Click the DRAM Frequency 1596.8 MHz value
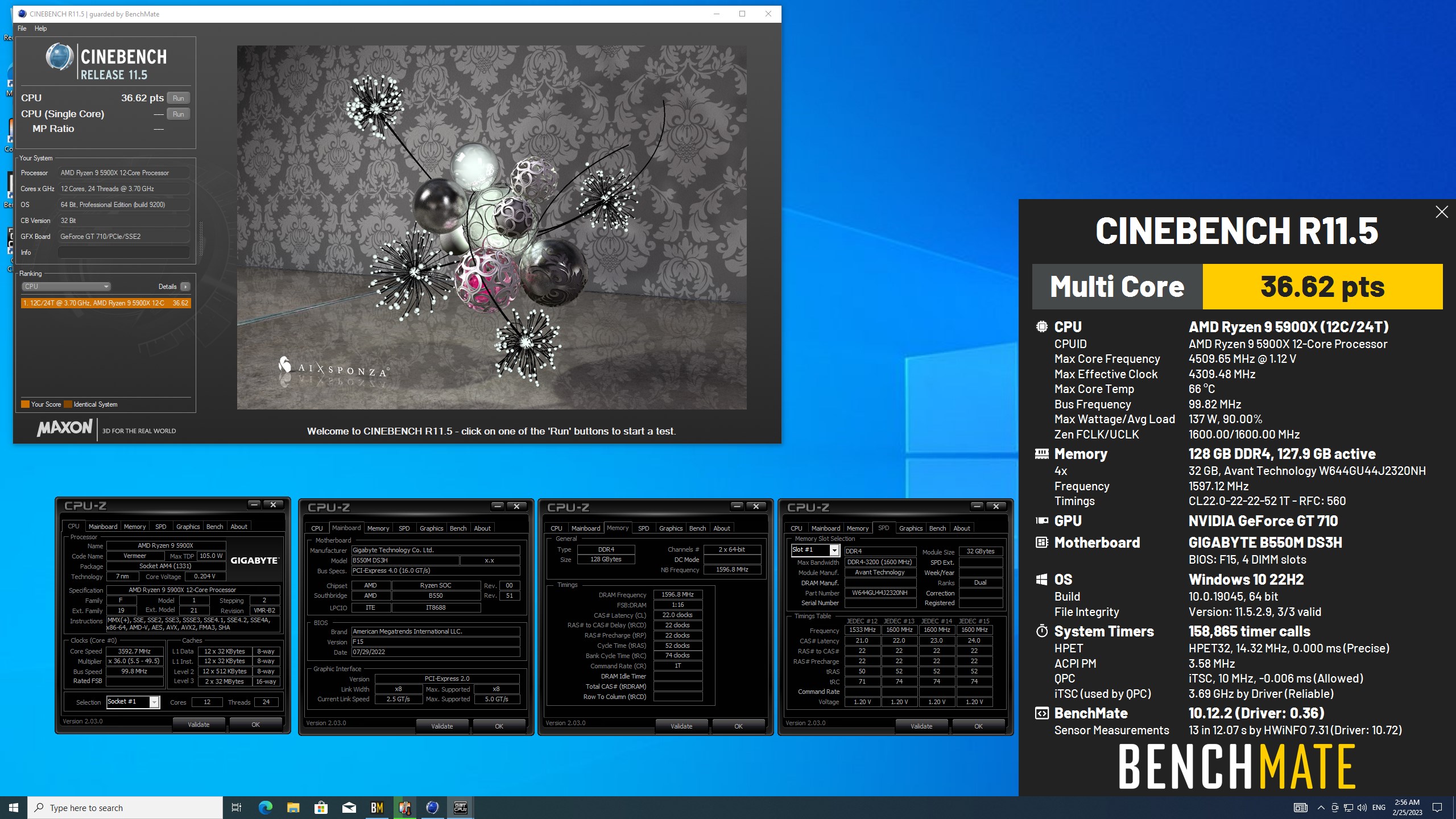Screen dimensions: 1456x819 (x=678, y=594)
